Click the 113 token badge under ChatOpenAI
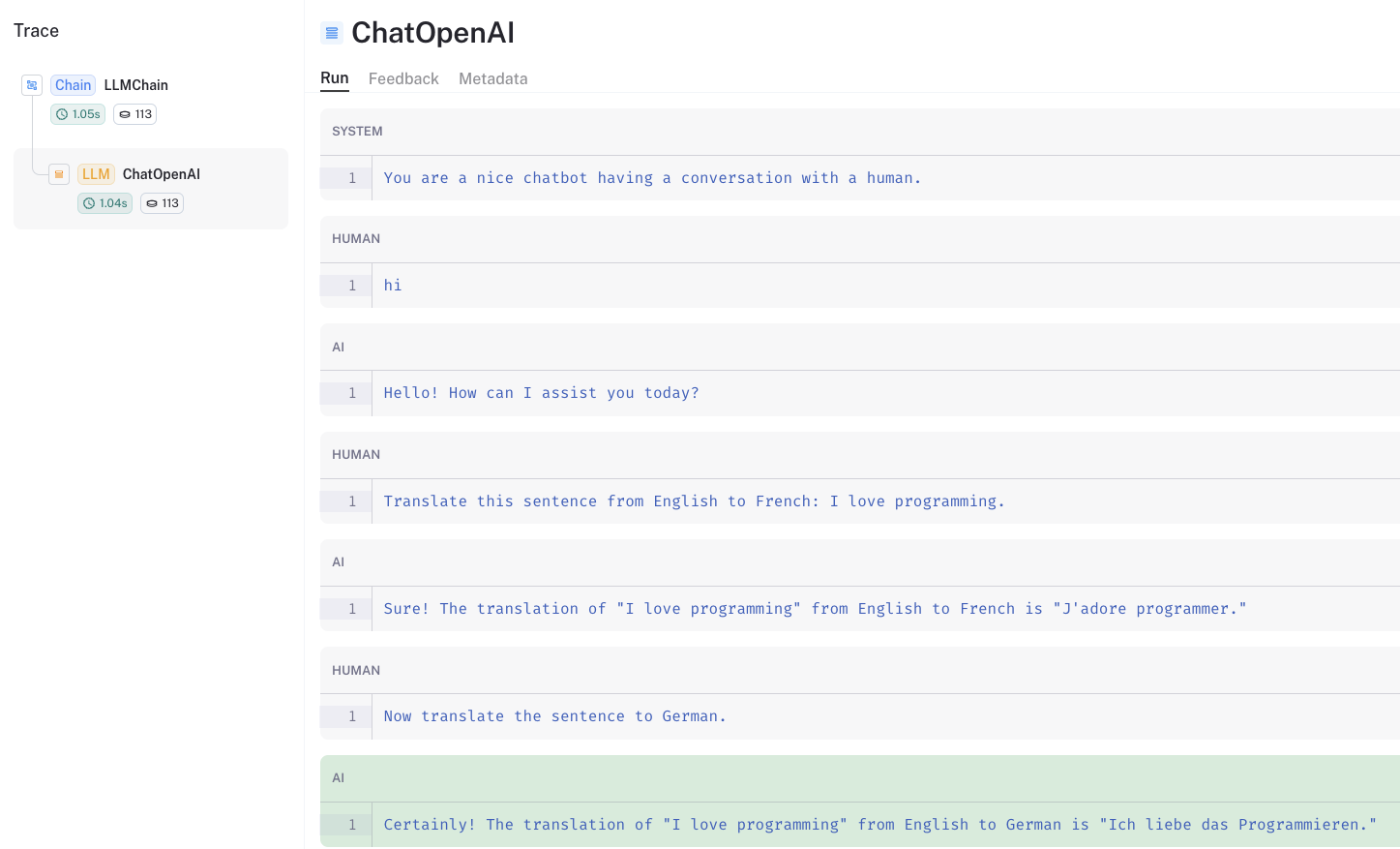Image resolution: width=1400 pixels, height=849 pixels. click(163, 203)
